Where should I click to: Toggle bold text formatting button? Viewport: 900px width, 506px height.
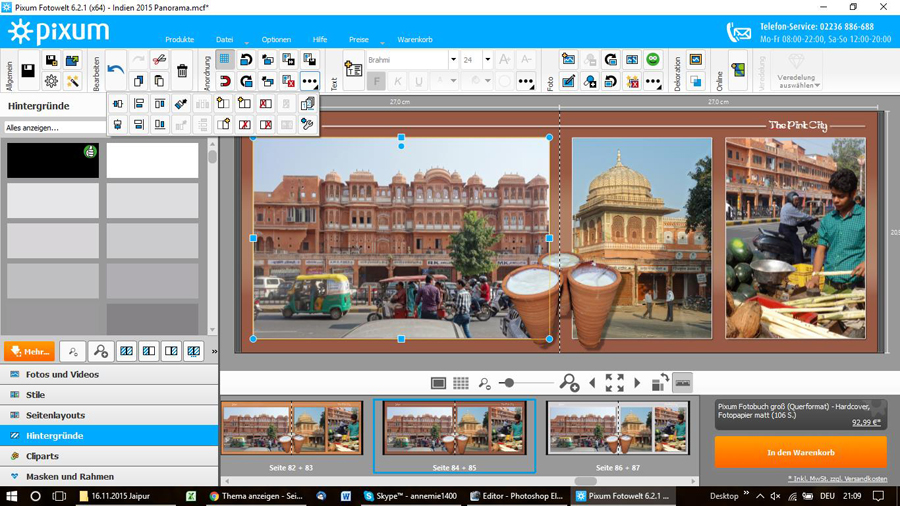[x=376, y=81]
